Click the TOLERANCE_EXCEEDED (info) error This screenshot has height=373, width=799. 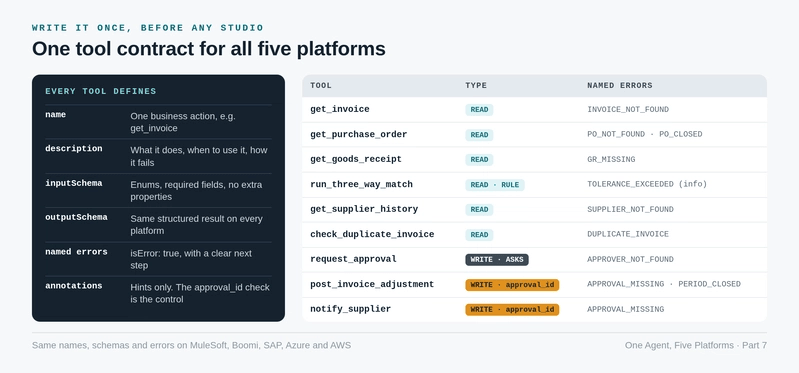(647, 184)
